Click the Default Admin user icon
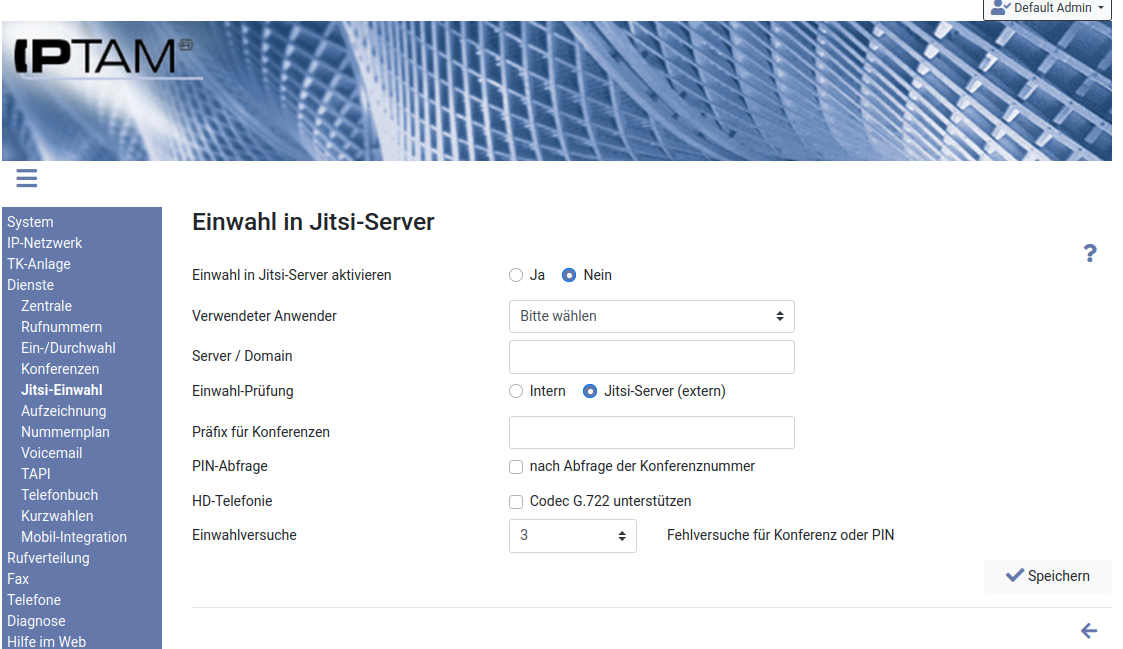This screenshot has height=649, width=1123. tap(1001, 8)
